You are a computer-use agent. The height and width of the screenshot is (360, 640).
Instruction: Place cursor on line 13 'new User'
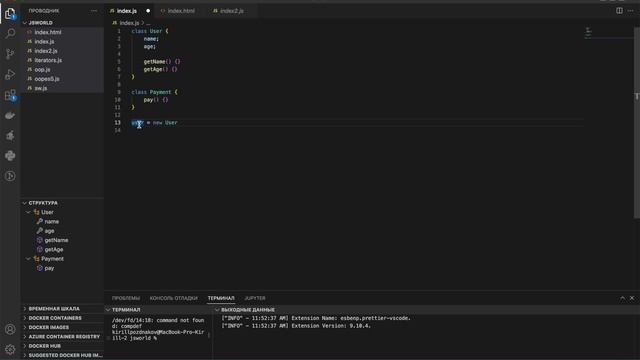coord(165,123)
